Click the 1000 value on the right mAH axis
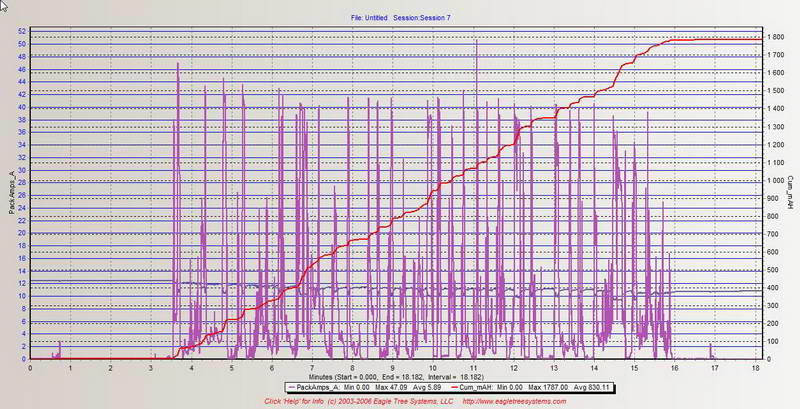The width and height of the screenshot is (800, 409). click(x=772, y=180)
